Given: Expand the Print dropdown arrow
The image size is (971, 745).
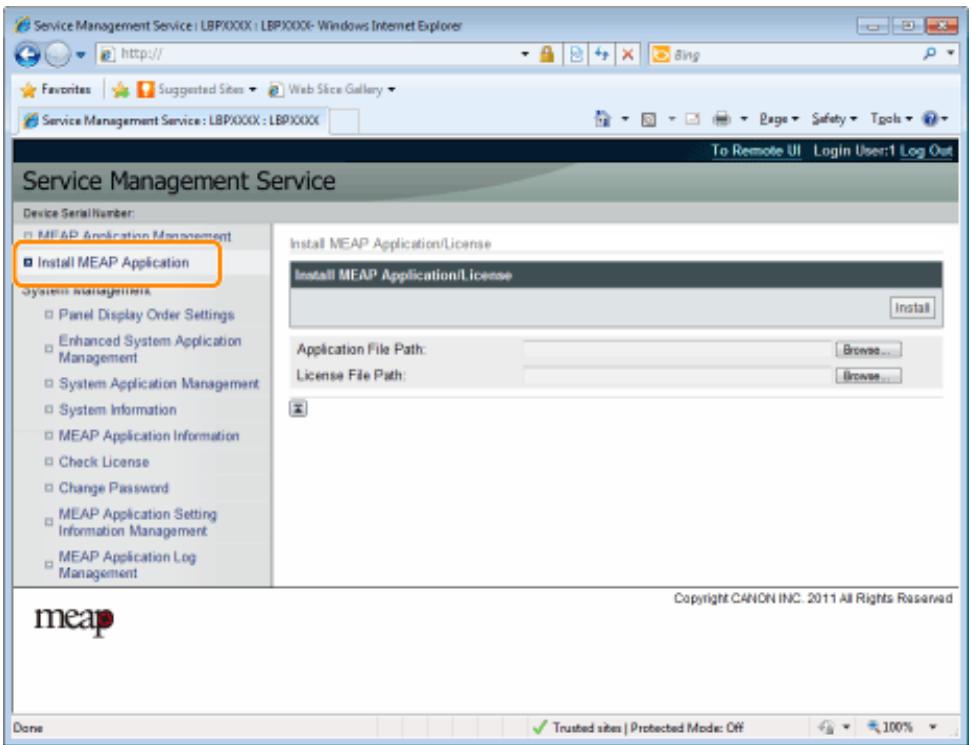Looking at the screenshot, I should (x=744, y=119).
